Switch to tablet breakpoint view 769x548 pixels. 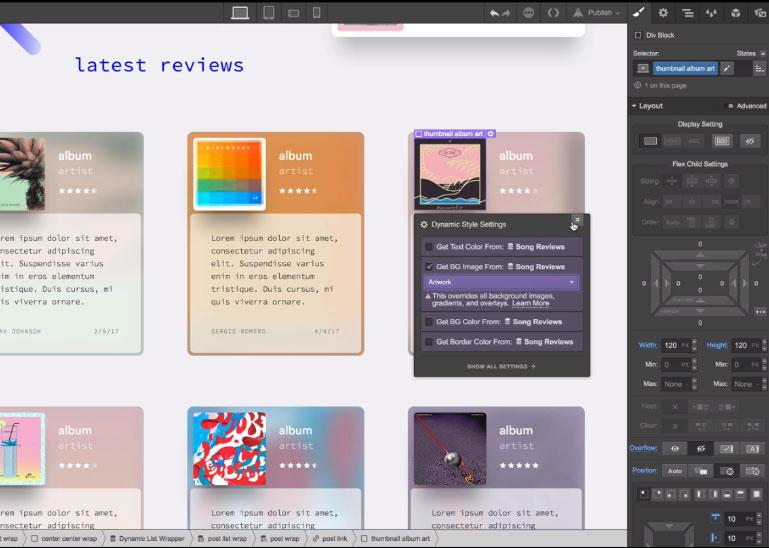[268, 12]
